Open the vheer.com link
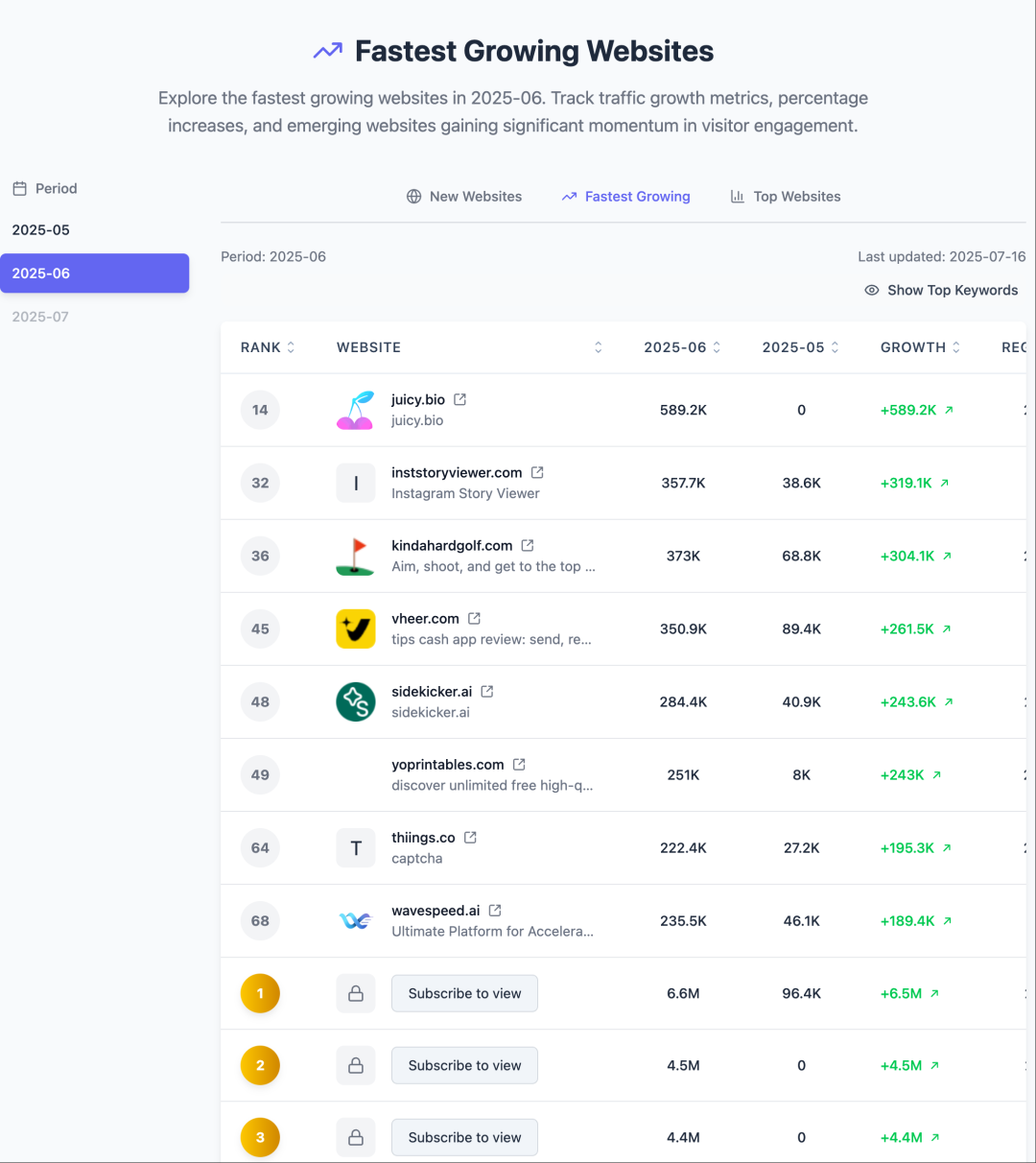1036x1163 pixels. [425, 618]
